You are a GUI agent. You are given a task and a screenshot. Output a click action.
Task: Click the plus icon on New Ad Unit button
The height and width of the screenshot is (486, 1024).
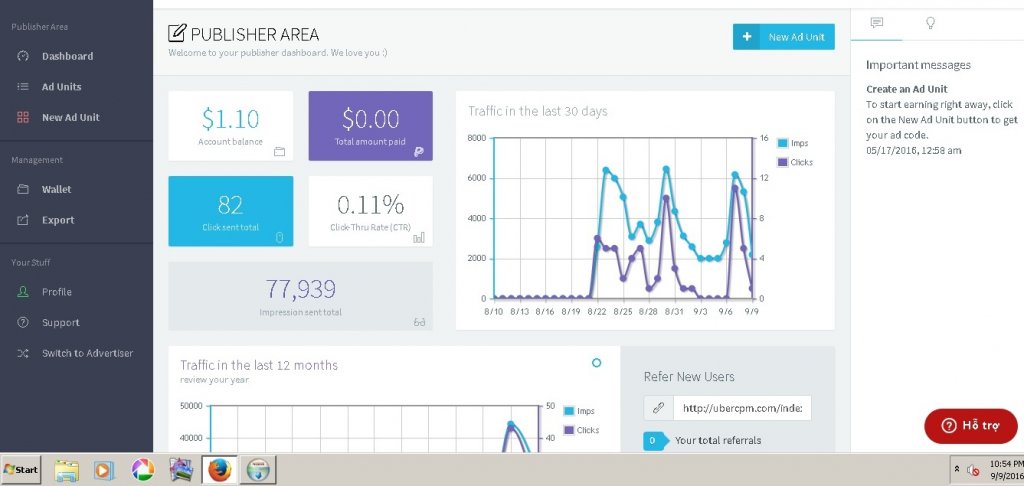tap(746, 37)
